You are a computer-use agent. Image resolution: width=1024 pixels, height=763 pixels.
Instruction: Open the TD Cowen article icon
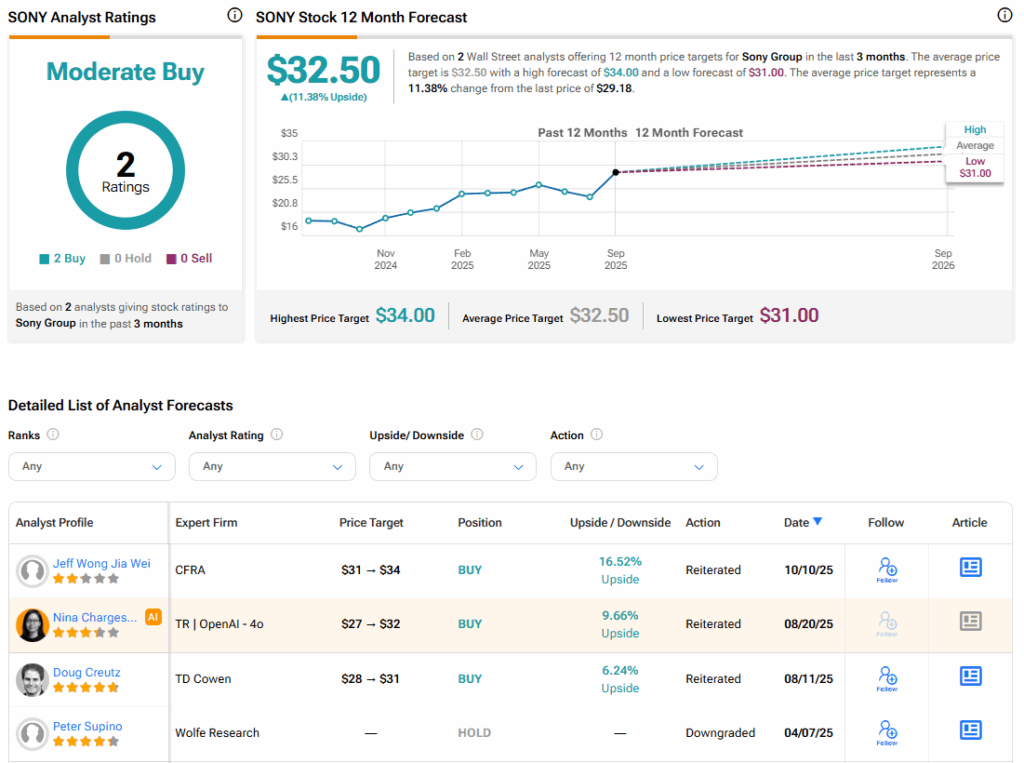click(969, 677)
